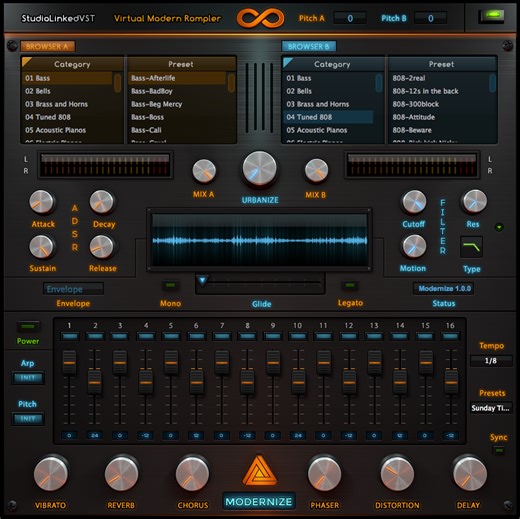
Task: Select Bass-Boss preset
Action: [177, 117]
